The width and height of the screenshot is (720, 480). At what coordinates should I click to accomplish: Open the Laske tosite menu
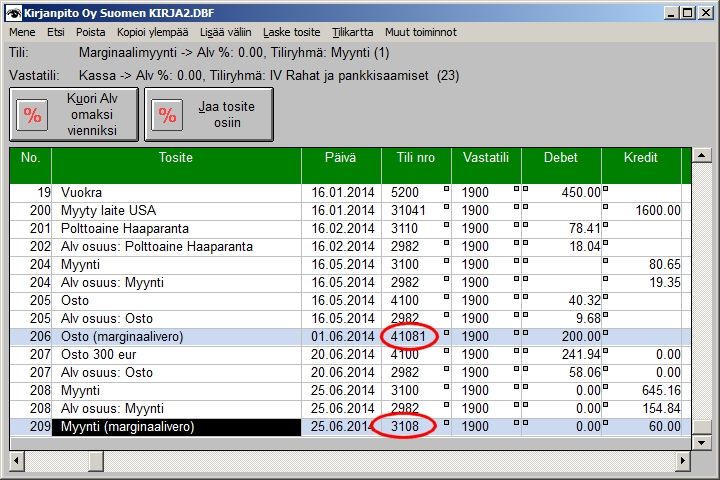tap(291, 32)
